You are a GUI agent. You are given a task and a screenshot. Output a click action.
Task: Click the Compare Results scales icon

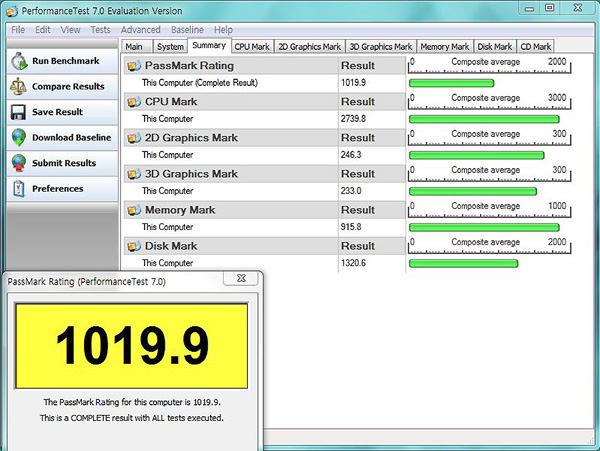[x=18, y=86]
